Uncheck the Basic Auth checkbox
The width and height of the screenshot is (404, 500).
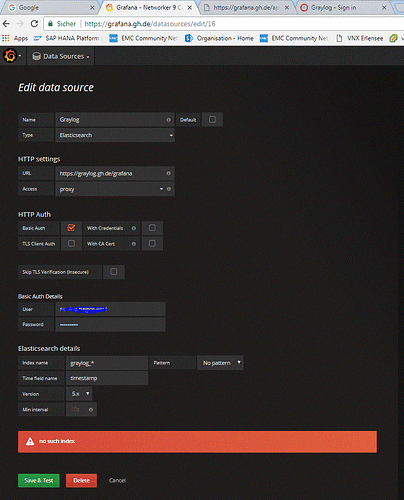coord(71,228)
